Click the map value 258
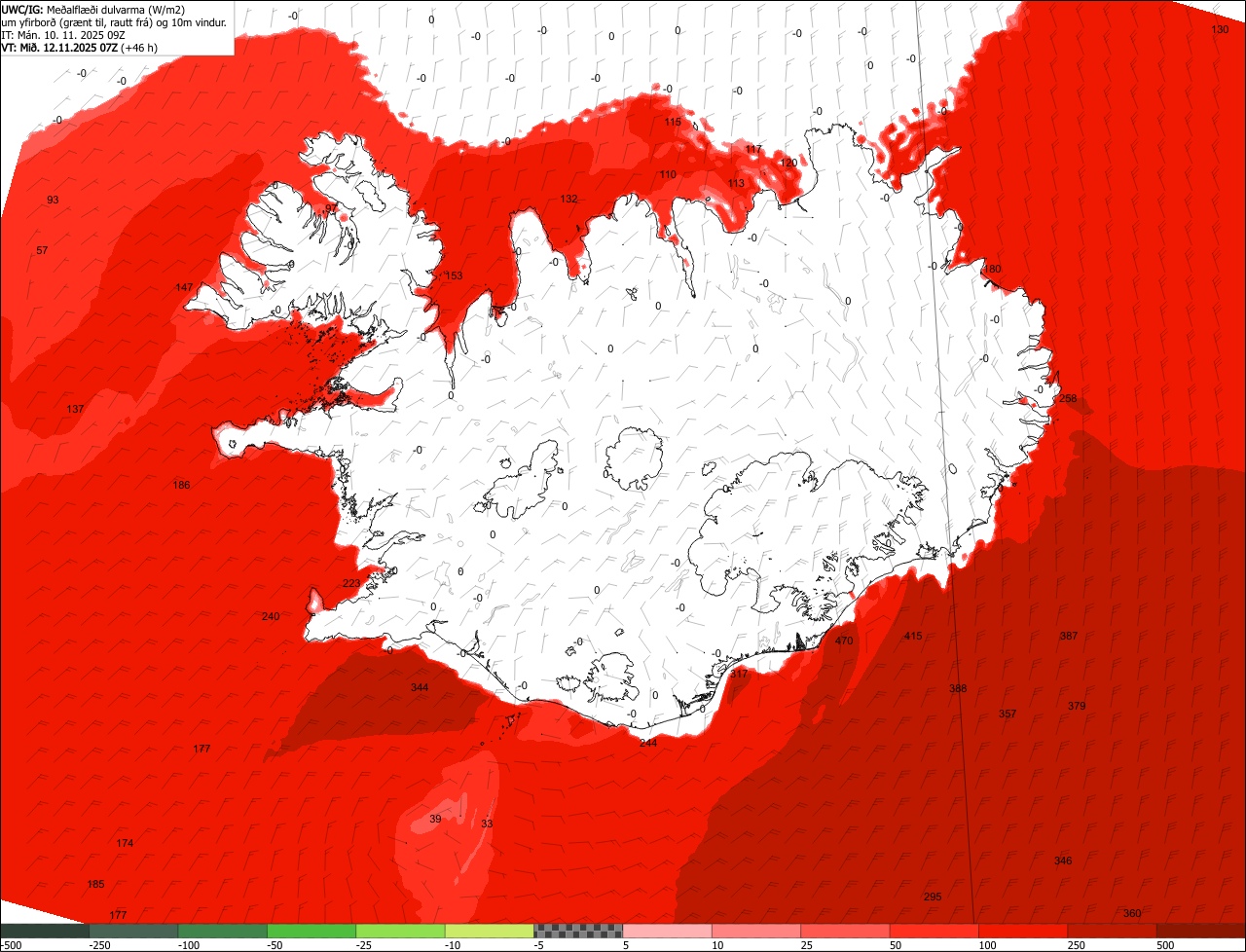This screenshot has width=1246, height=952. 1068,399
